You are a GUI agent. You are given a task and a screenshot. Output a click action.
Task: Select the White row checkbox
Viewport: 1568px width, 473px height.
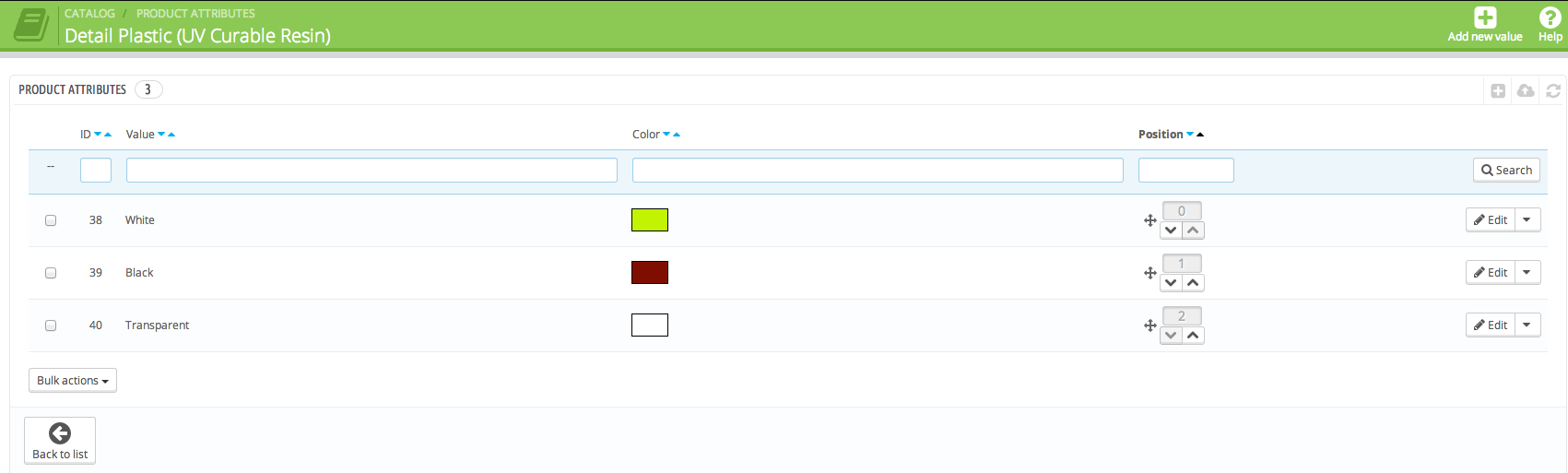[x=51, y=220]
